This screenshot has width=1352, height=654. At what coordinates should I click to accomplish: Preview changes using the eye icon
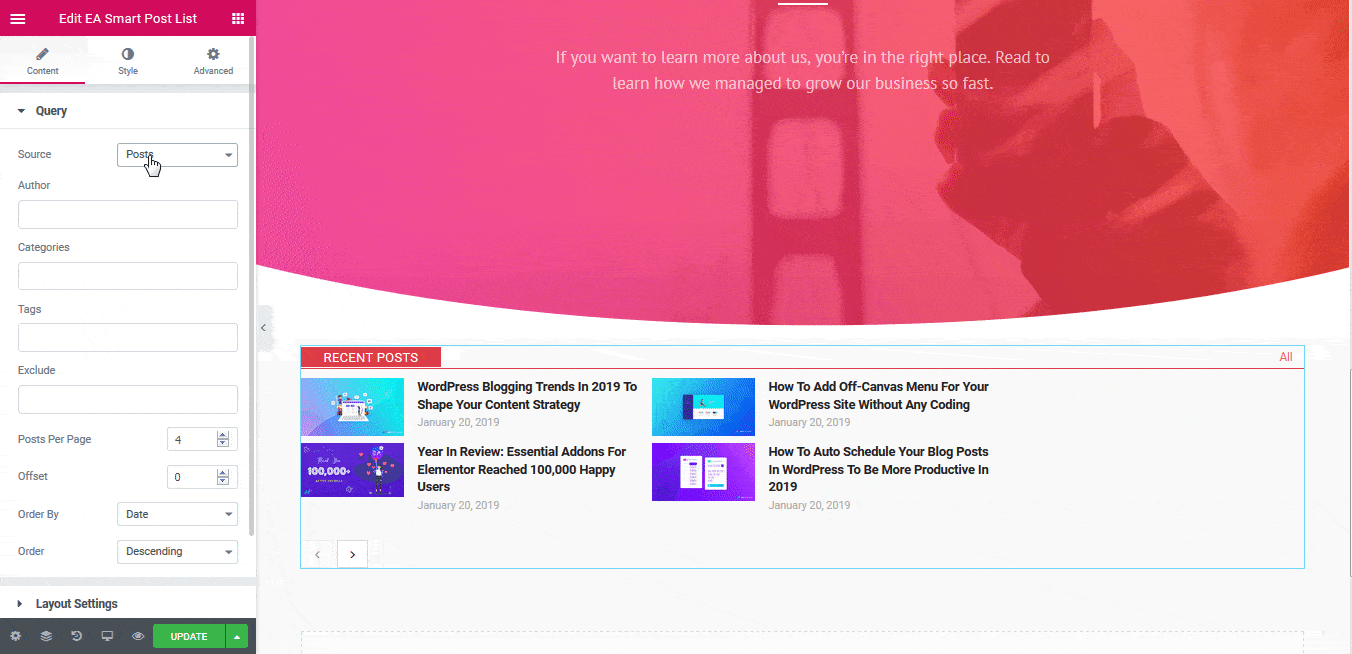click(x=137, y=636)
